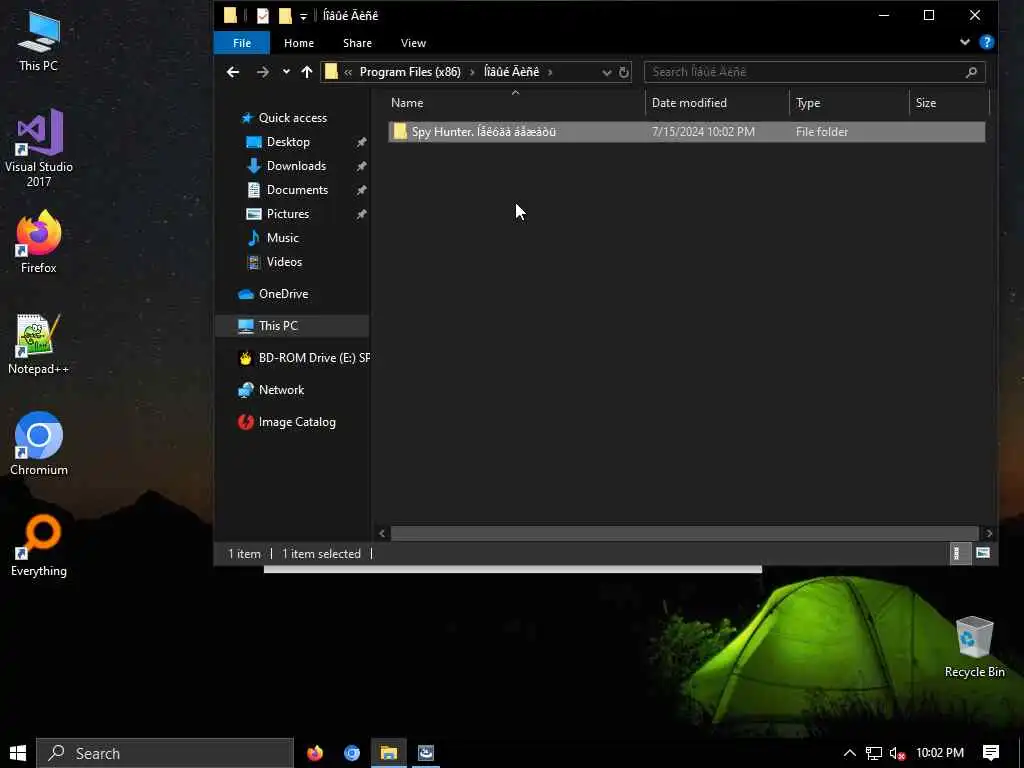Click the pin icon beside Downloads
The height and width of the screenshot is (768, 1024).
click(x=361, y=167)
